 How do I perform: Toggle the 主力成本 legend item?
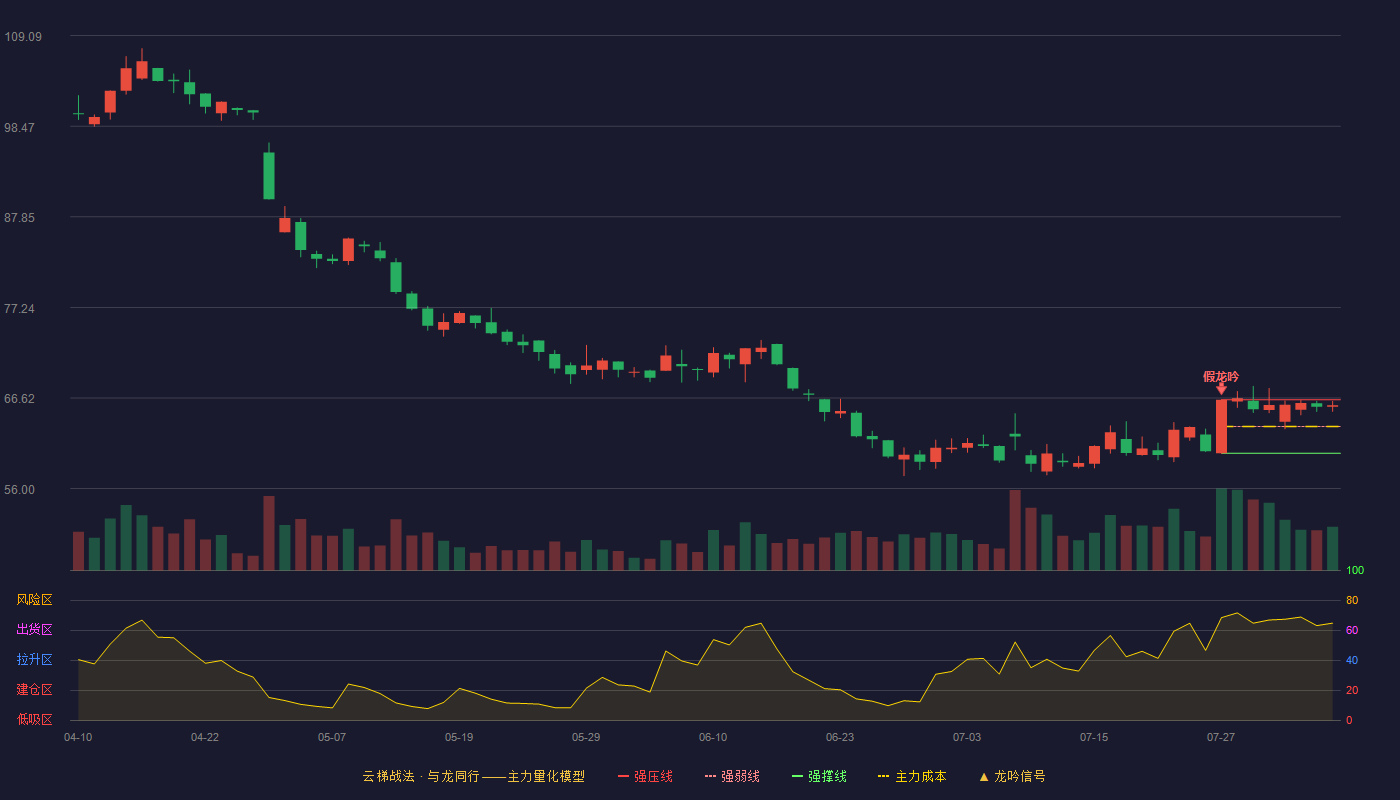coord(912,776)
